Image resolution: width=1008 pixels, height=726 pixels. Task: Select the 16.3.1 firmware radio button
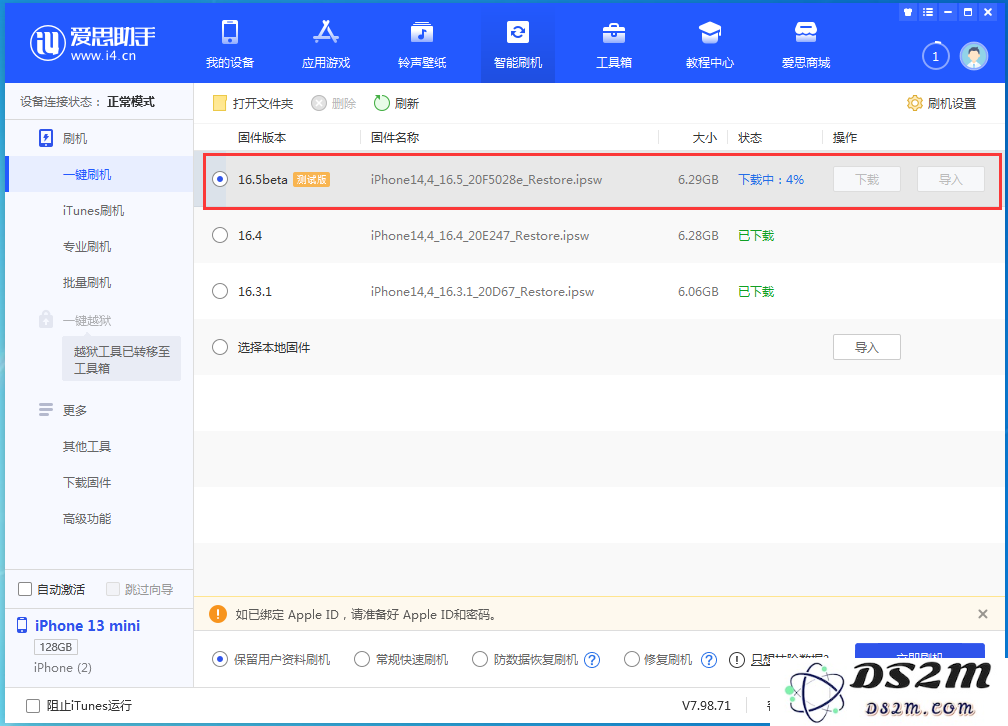pos(220,291)
